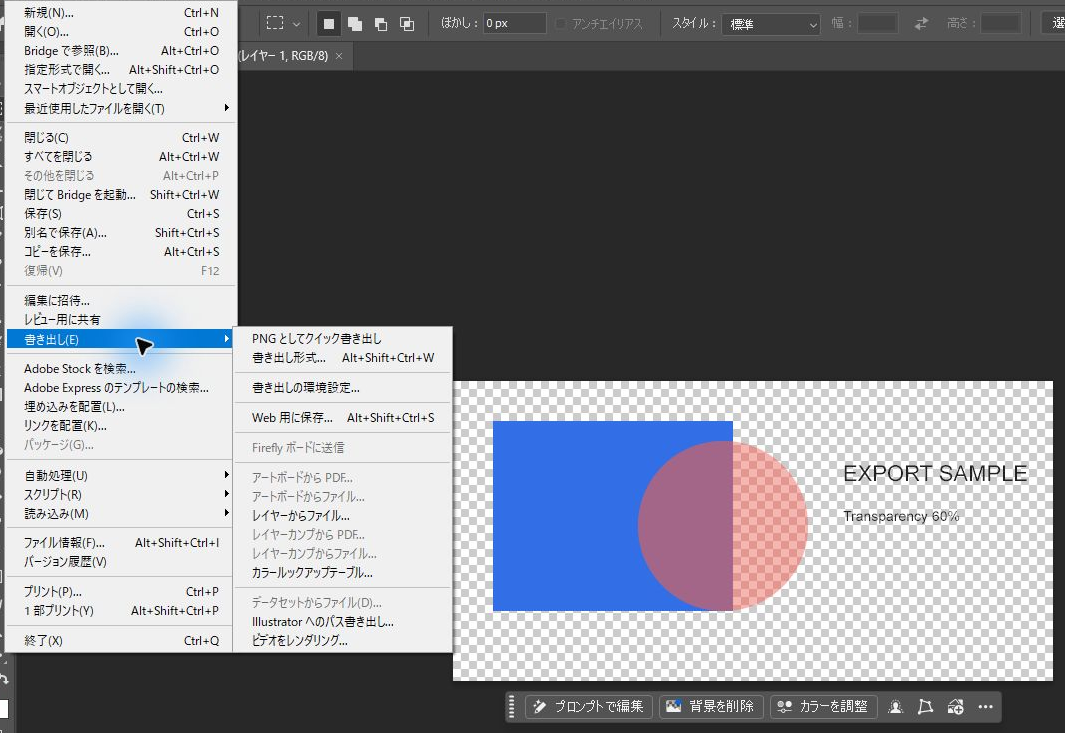
Task: Select Subtract from selection mode icon
Action: pyautogui.click(x=380, y=24)
